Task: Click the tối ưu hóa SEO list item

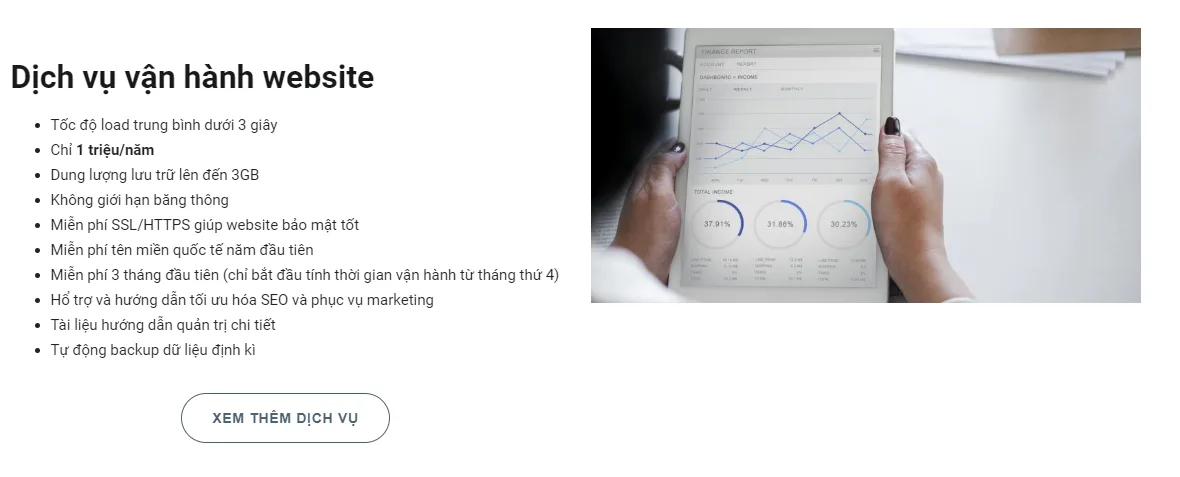Action: [242, 299]
